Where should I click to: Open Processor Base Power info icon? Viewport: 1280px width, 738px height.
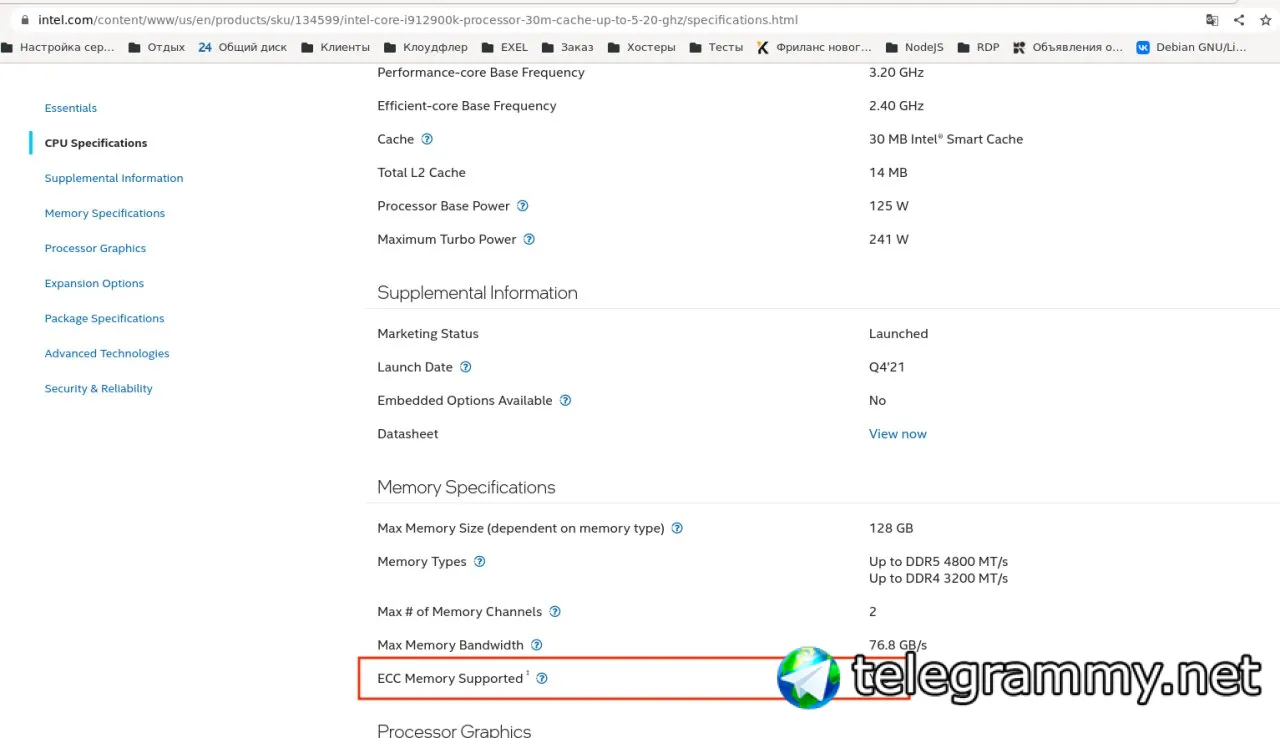click(522, 206)
